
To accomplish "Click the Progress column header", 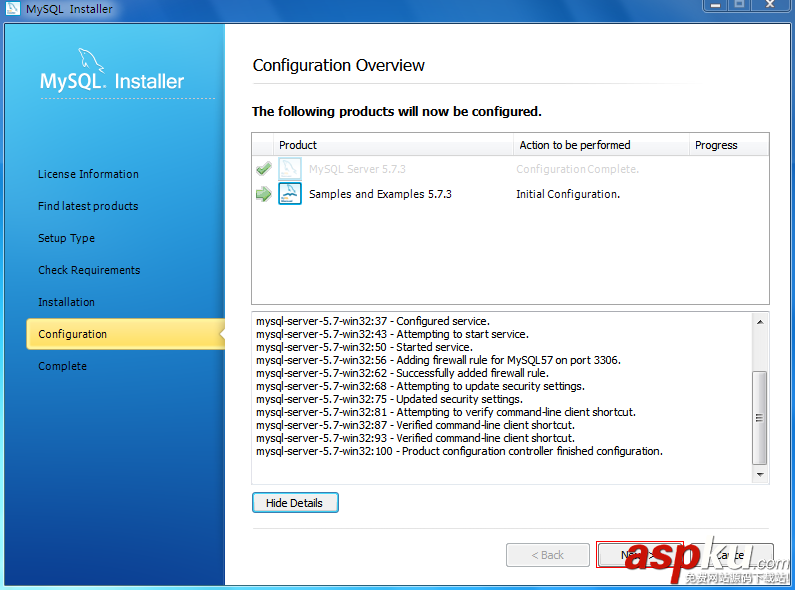I will [729, 145].
